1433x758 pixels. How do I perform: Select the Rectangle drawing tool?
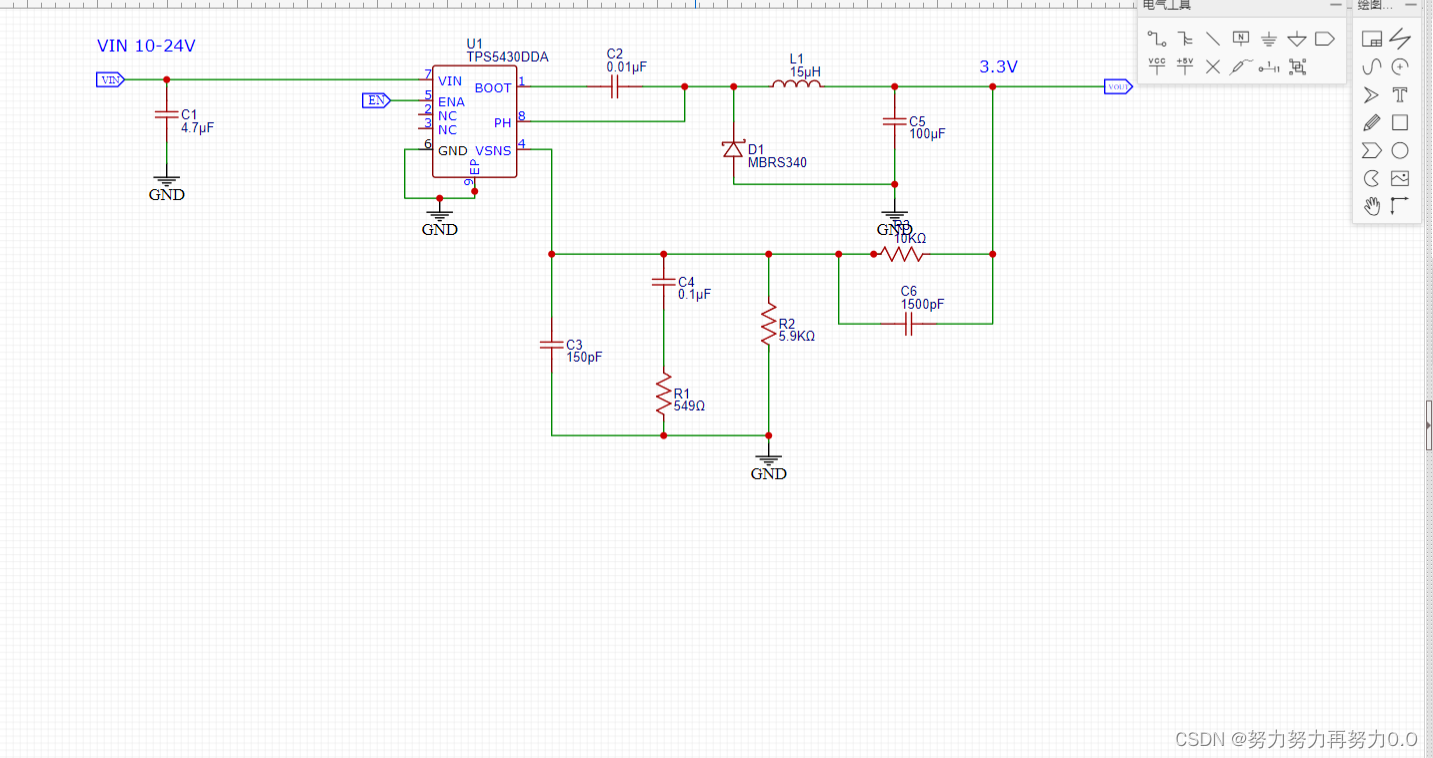tap(1400, 123)
